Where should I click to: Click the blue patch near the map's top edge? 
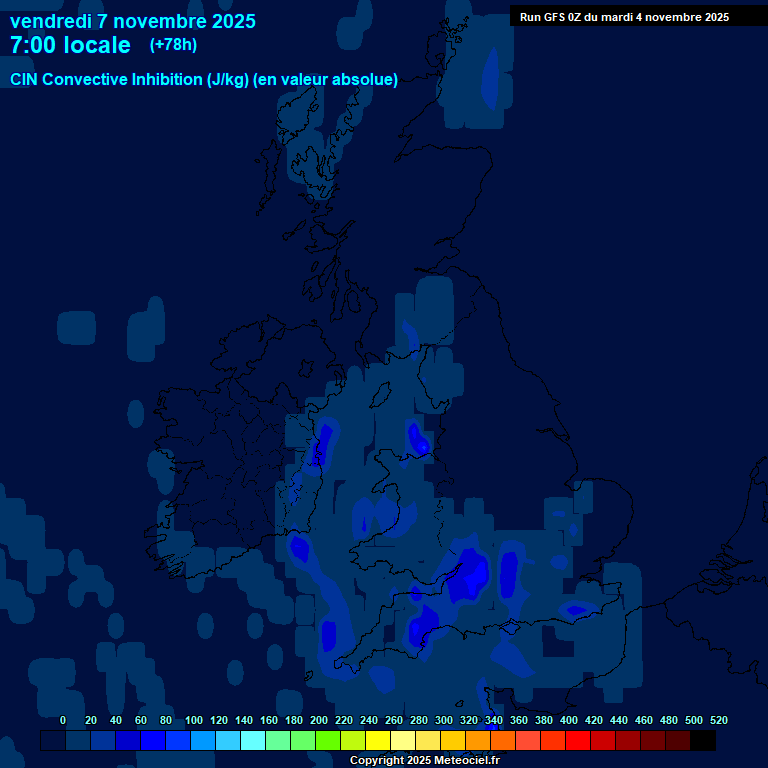click(491, 78)
